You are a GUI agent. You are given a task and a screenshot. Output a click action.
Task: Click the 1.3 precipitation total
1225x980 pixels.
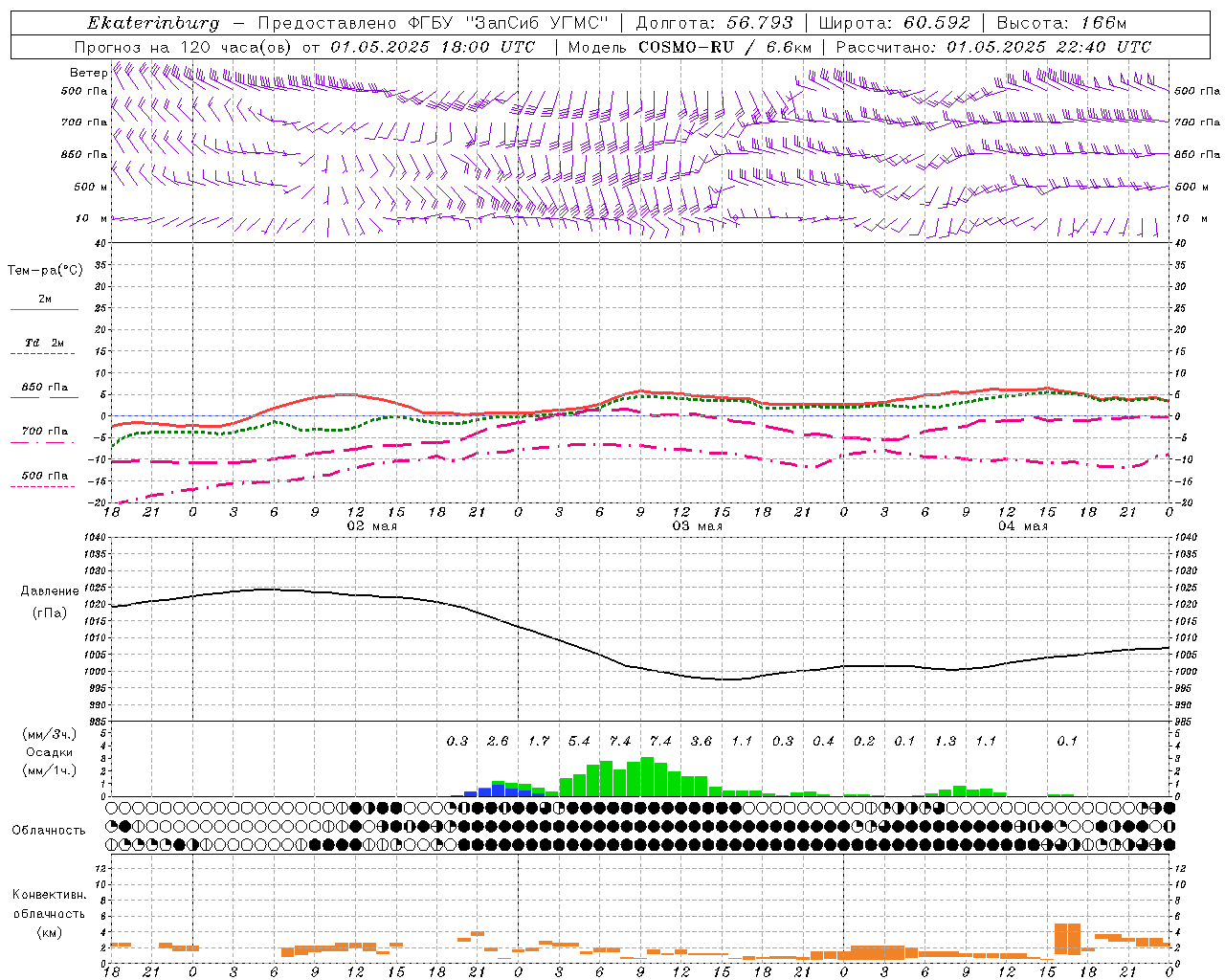pyautogui.click(x=946, y=741)
